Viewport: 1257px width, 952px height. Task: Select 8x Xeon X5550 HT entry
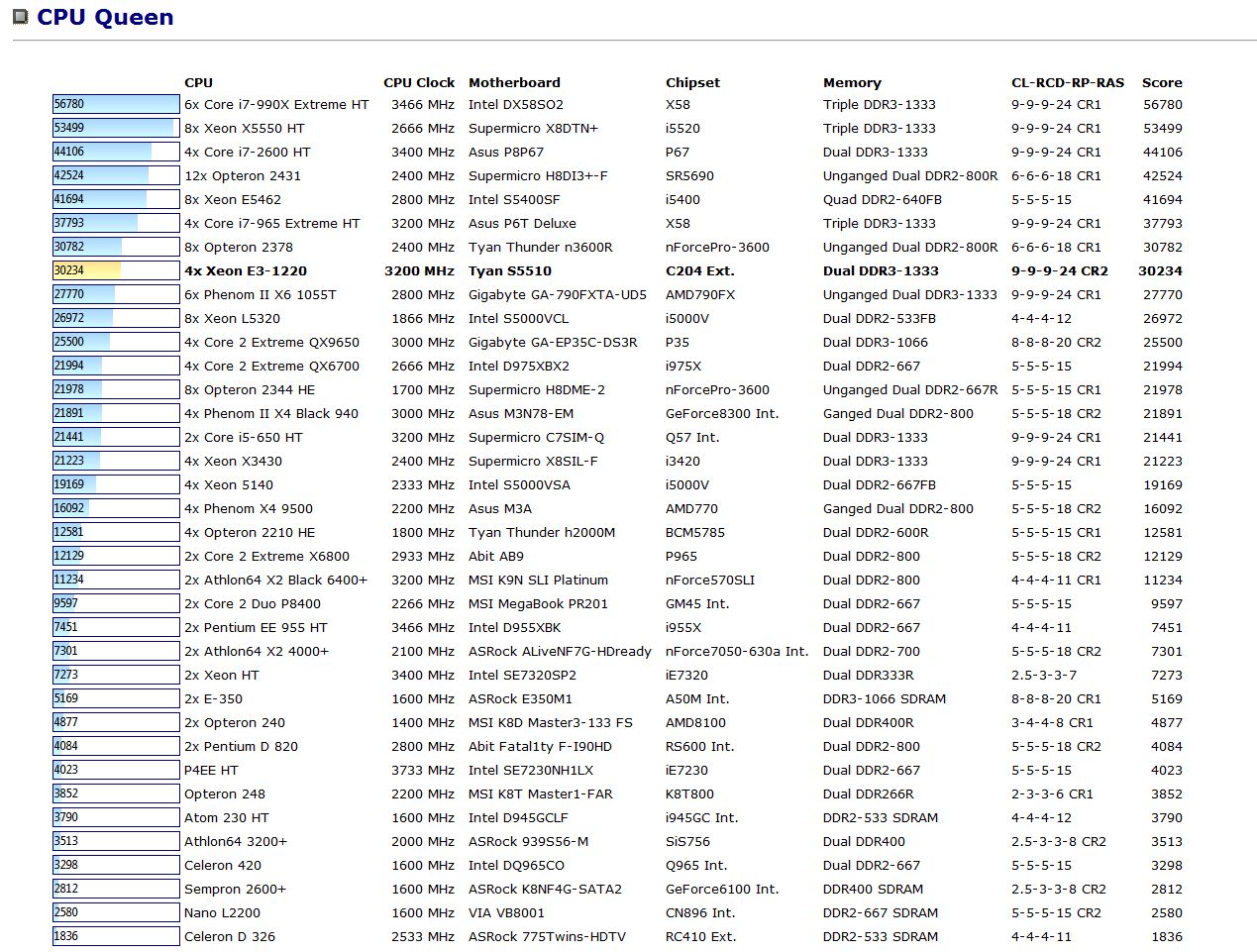click(245, 128)
